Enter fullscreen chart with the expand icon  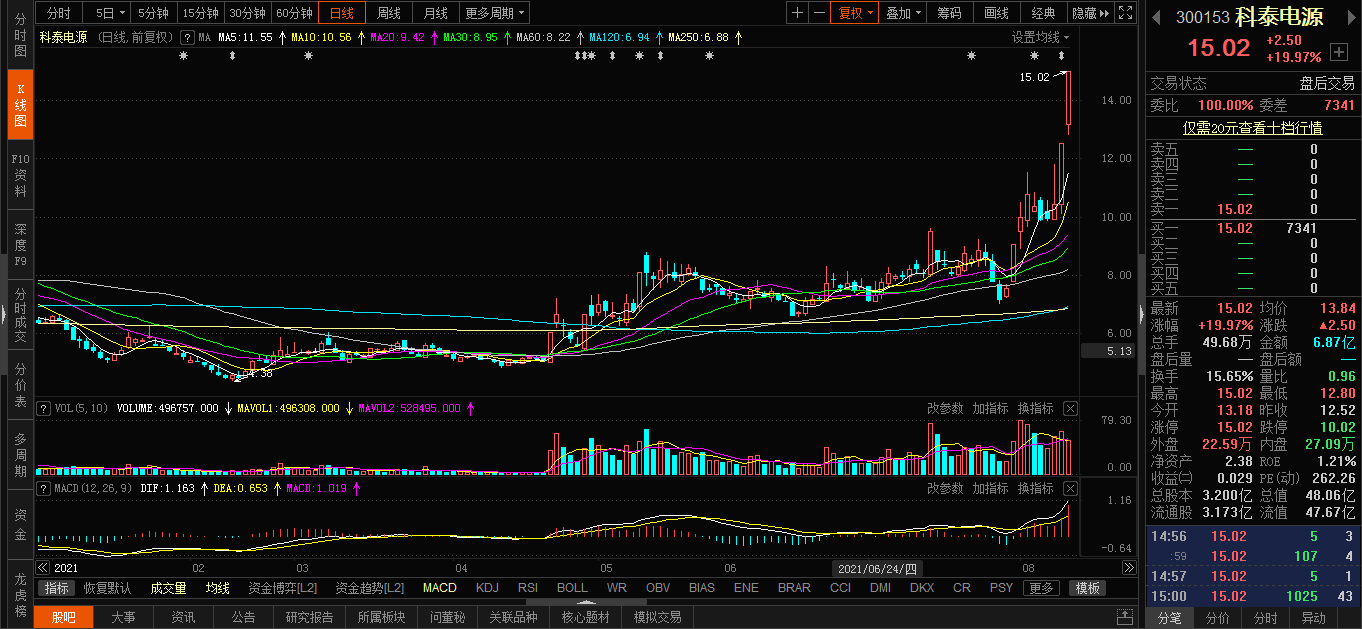click(1125, 13)
